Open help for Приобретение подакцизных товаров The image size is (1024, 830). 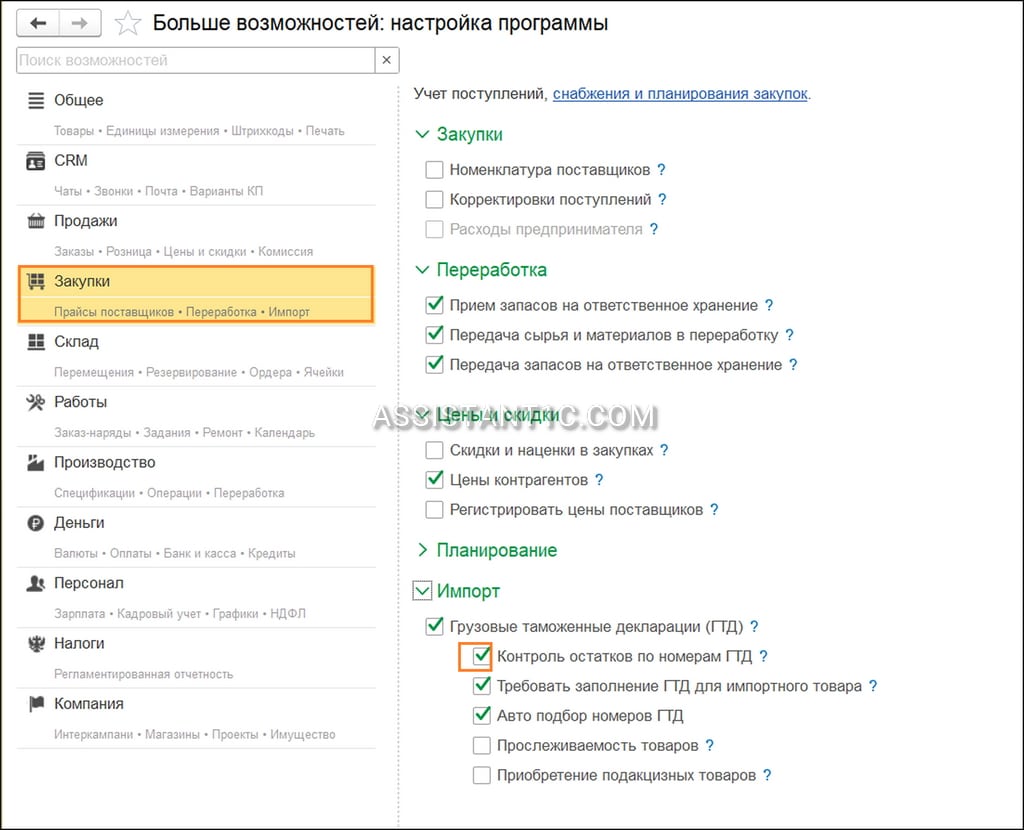(x=767, y=775)
